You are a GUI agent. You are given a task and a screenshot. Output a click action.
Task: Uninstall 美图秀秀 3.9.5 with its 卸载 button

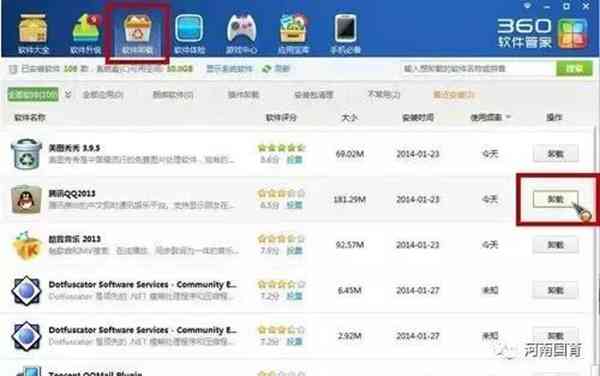[555, 154]
